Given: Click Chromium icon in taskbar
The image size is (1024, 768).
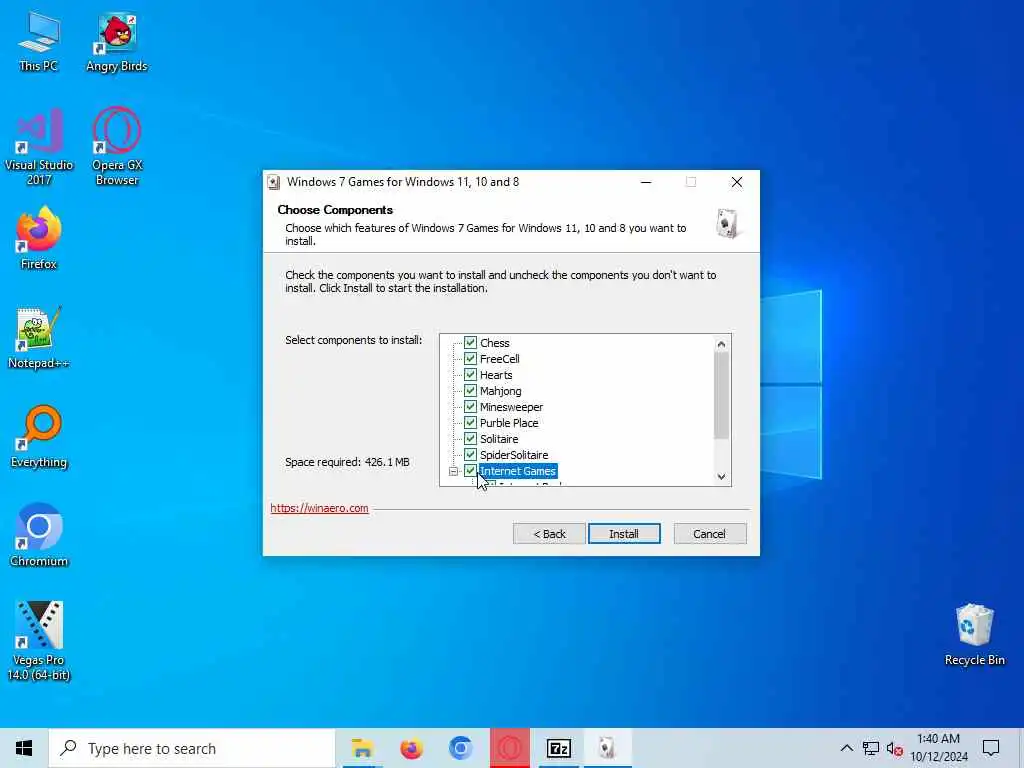Looking at the screenshot, I should coord(460,748).
